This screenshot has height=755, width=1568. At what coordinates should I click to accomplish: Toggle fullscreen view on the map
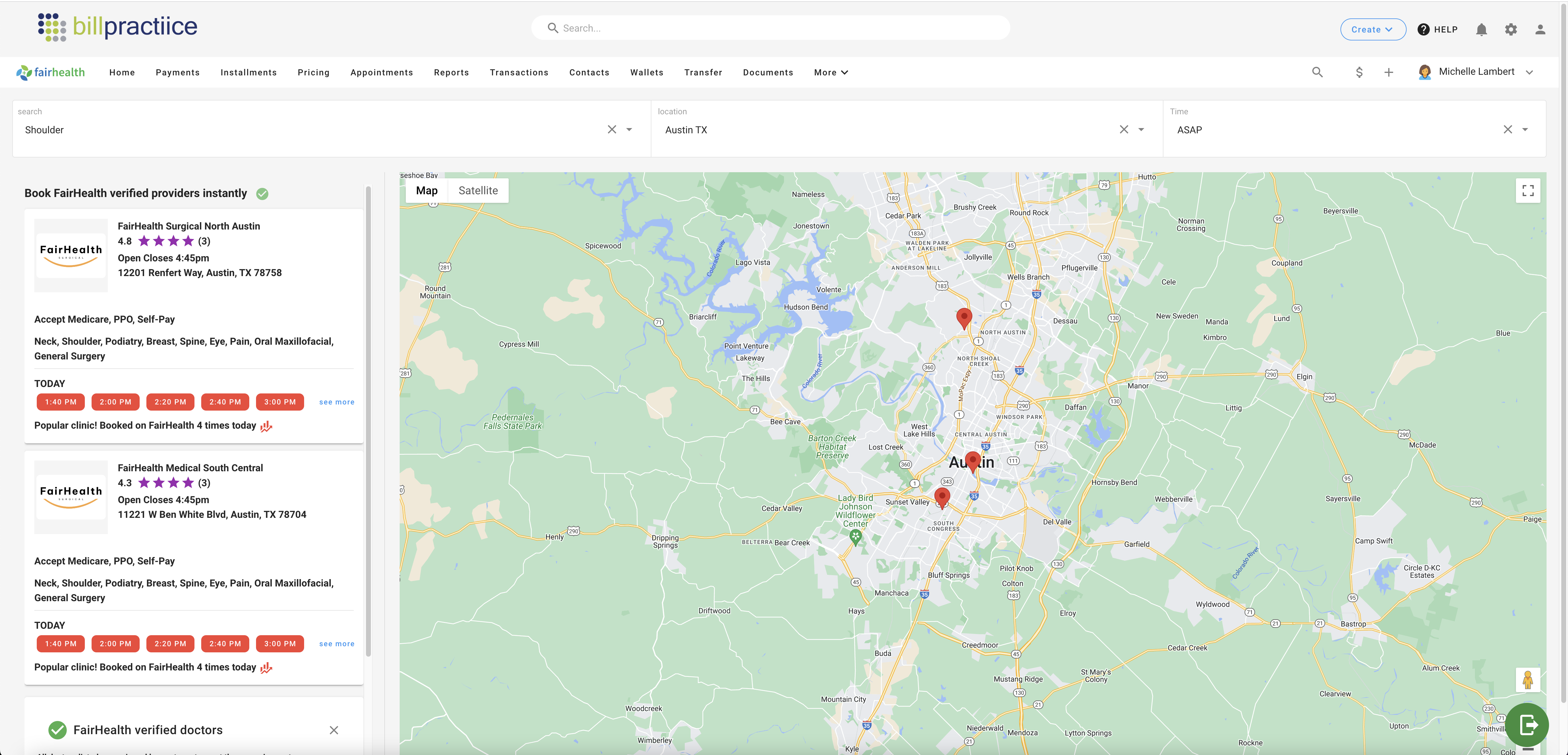coord(1527,191)
